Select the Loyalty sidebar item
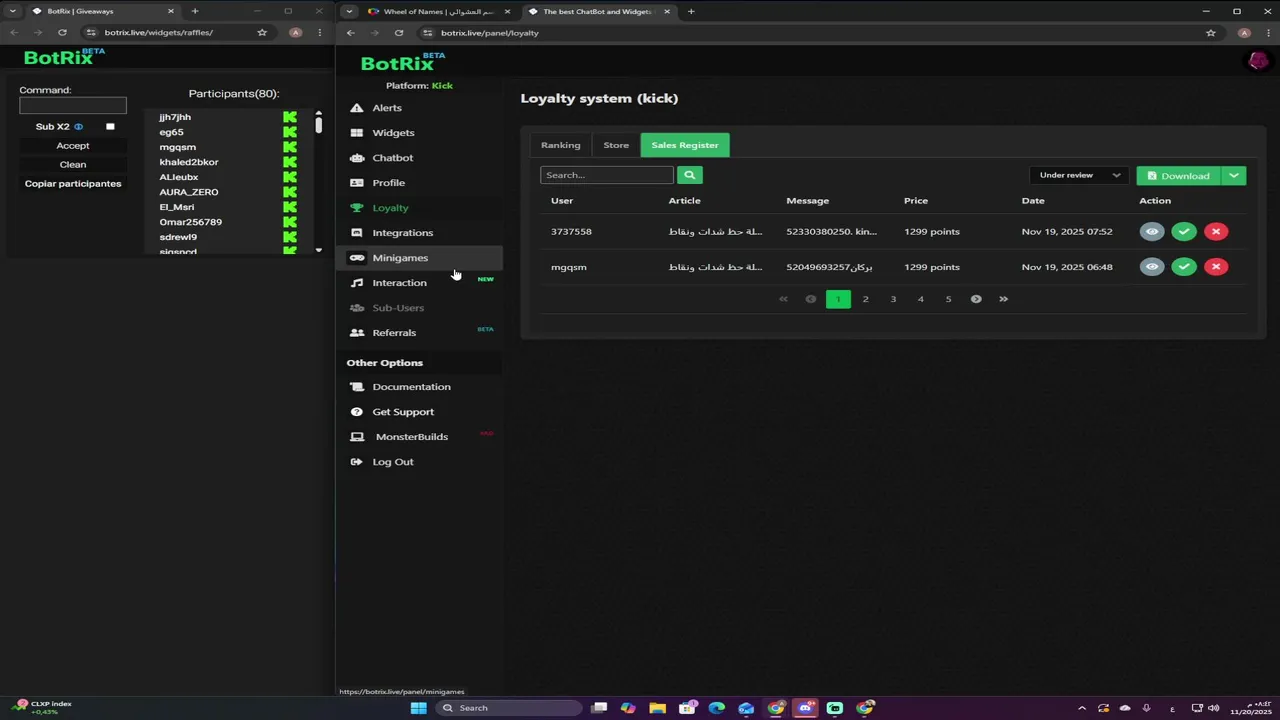This screenshot has height=720, width=1280. (390, 208)
